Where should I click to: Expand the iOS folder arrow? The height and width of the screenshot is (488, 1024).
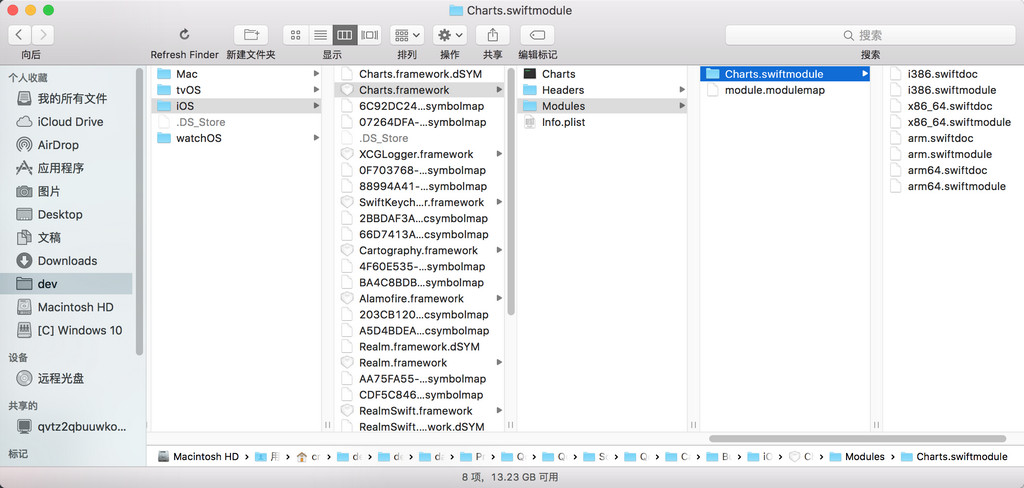coord(316,106)
